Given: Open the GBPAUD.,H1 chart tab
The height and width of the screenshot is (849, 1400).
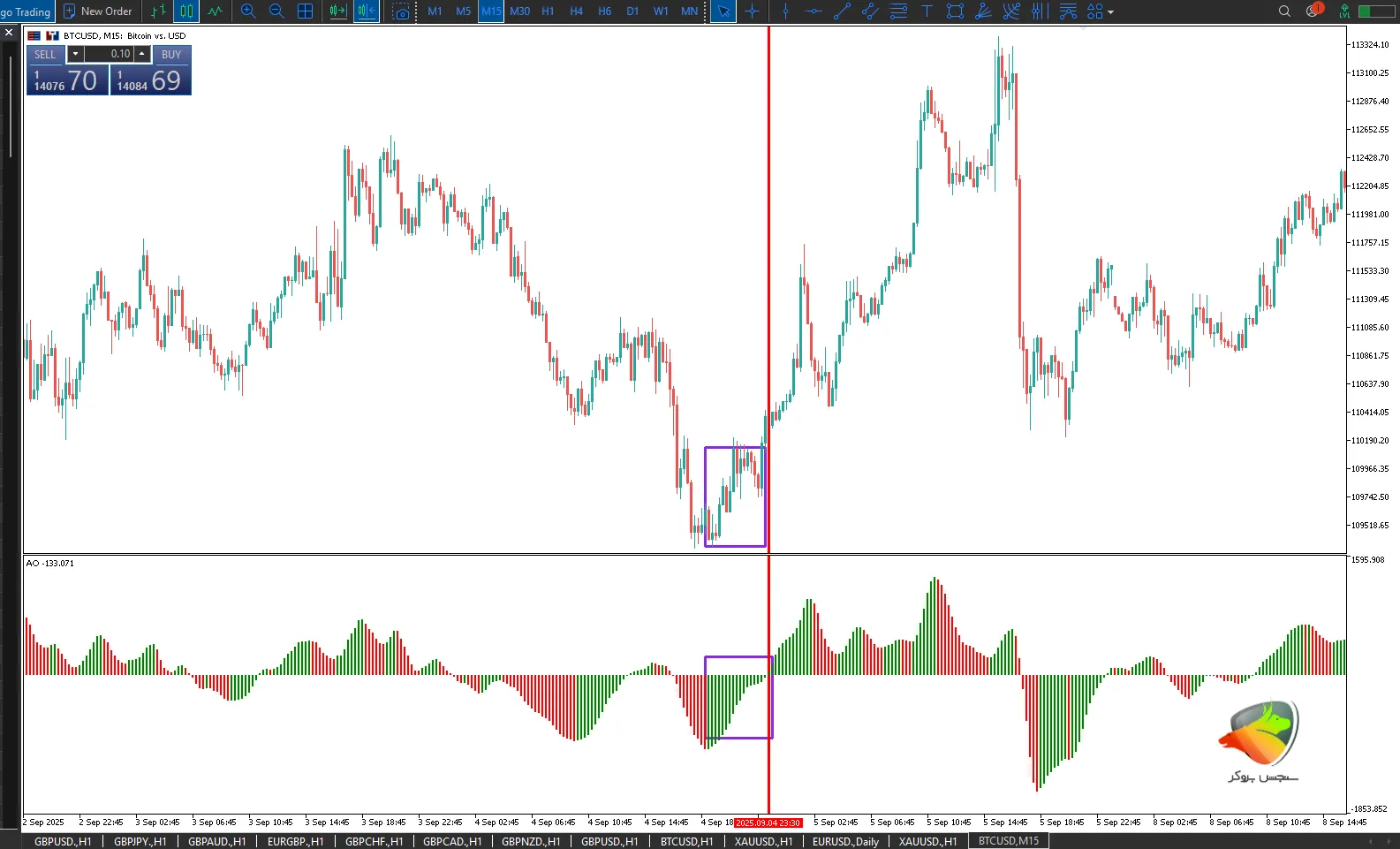Looking at the screenshot, I should pyautogui.click(x=216, y=841).
